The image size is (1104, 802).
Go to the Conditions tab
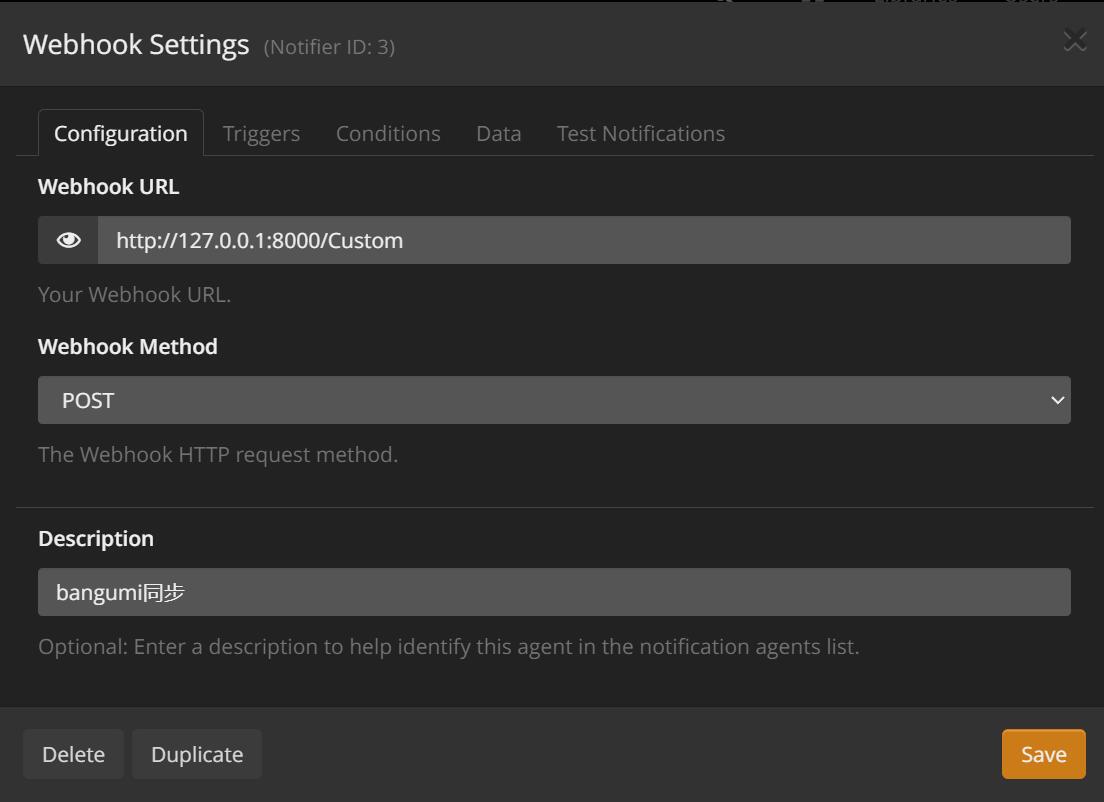[x=388, y=133]
